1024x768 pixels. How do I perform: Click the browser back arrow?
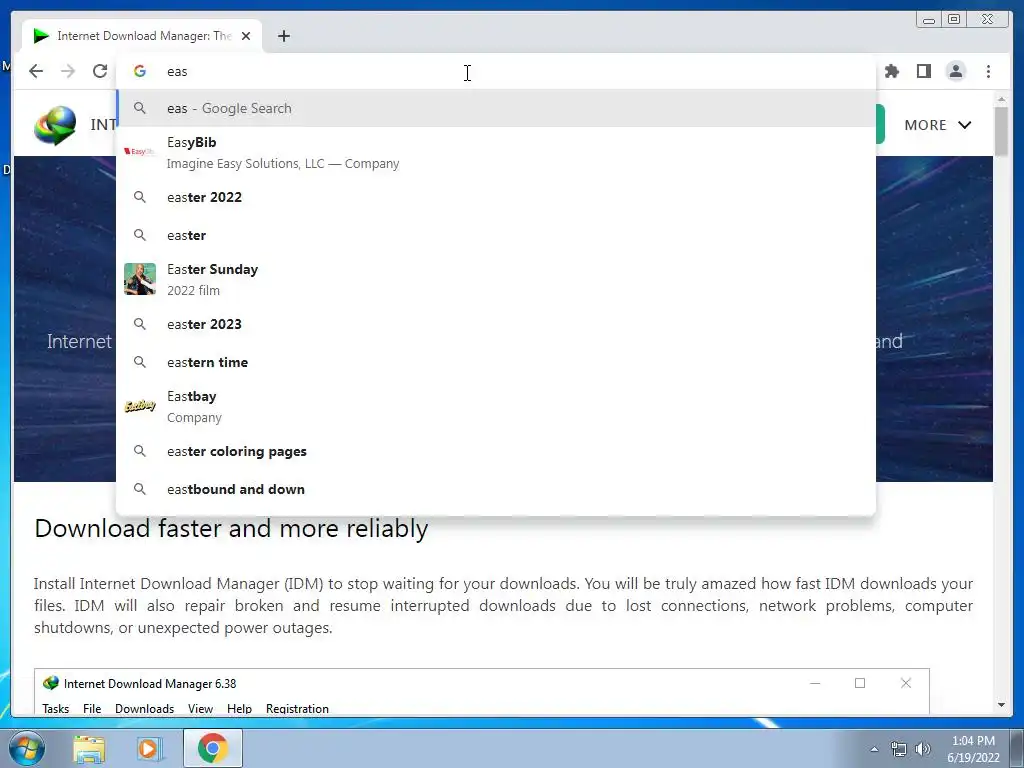[36, 71]
